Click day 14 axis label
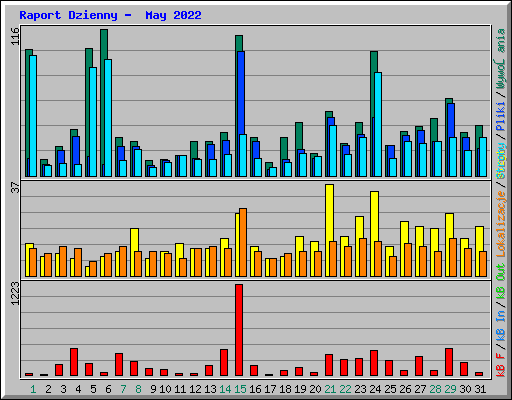This screenshot has width=512, height=400. pos(225,389)
